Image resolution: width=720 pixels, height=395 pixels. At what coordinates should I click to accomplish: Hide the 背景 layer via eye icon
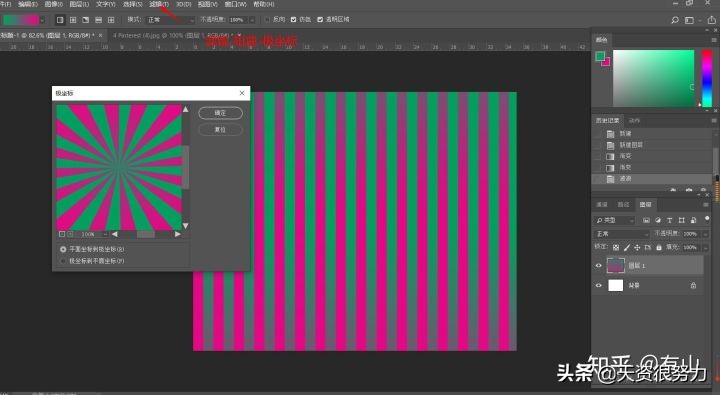point(598,285)
